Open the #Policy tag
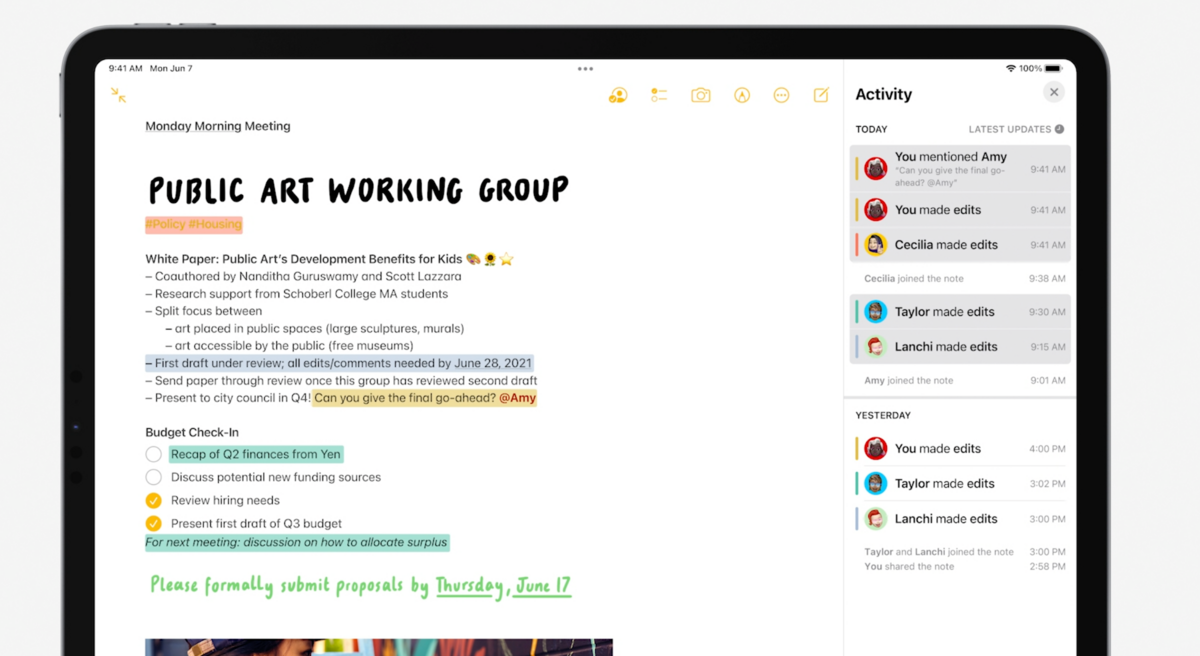 165,224
